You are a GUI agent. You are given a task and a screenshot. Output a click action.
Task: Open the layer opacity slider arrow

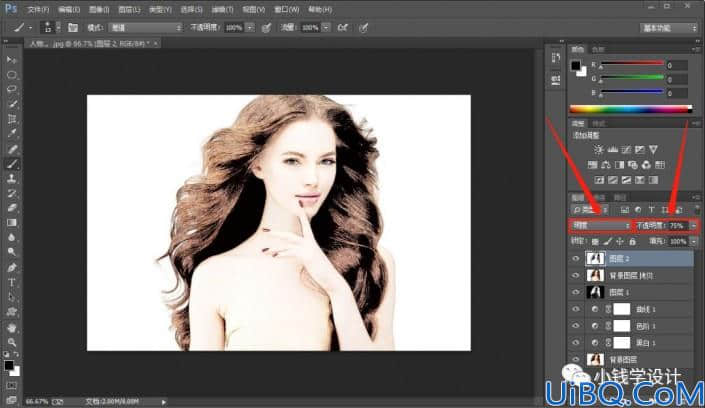tap(694, 225)
